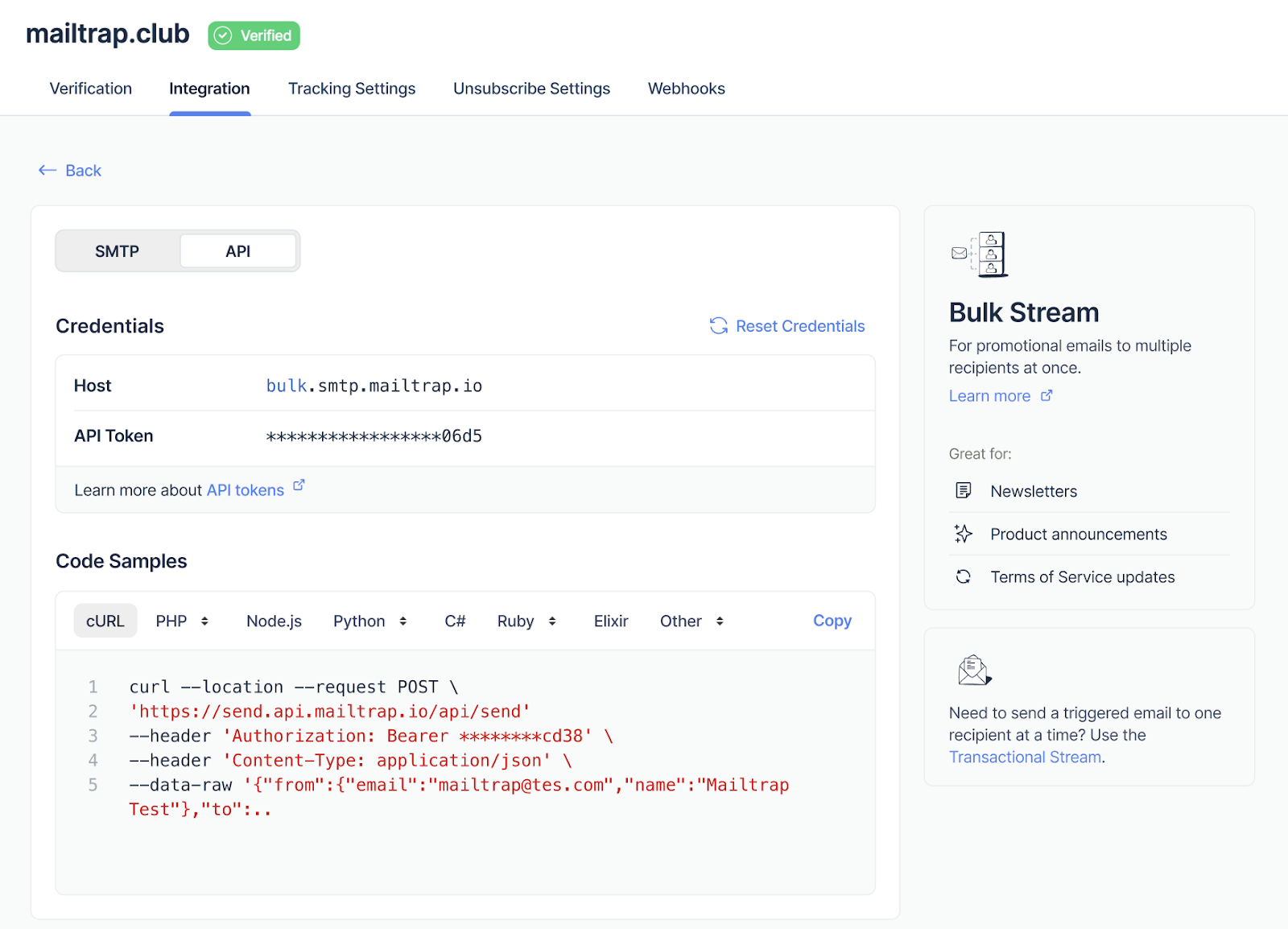Click the Transactional Stream link
The image size is (1288, 929).
point(1026,757)
